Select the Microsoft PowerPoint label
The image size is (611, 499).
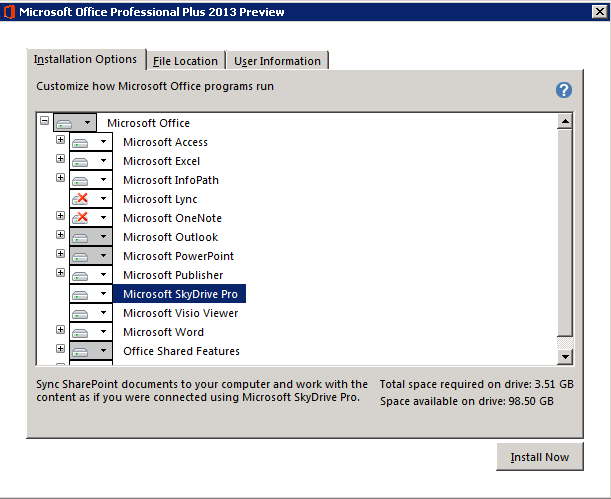tap(178, 256)
